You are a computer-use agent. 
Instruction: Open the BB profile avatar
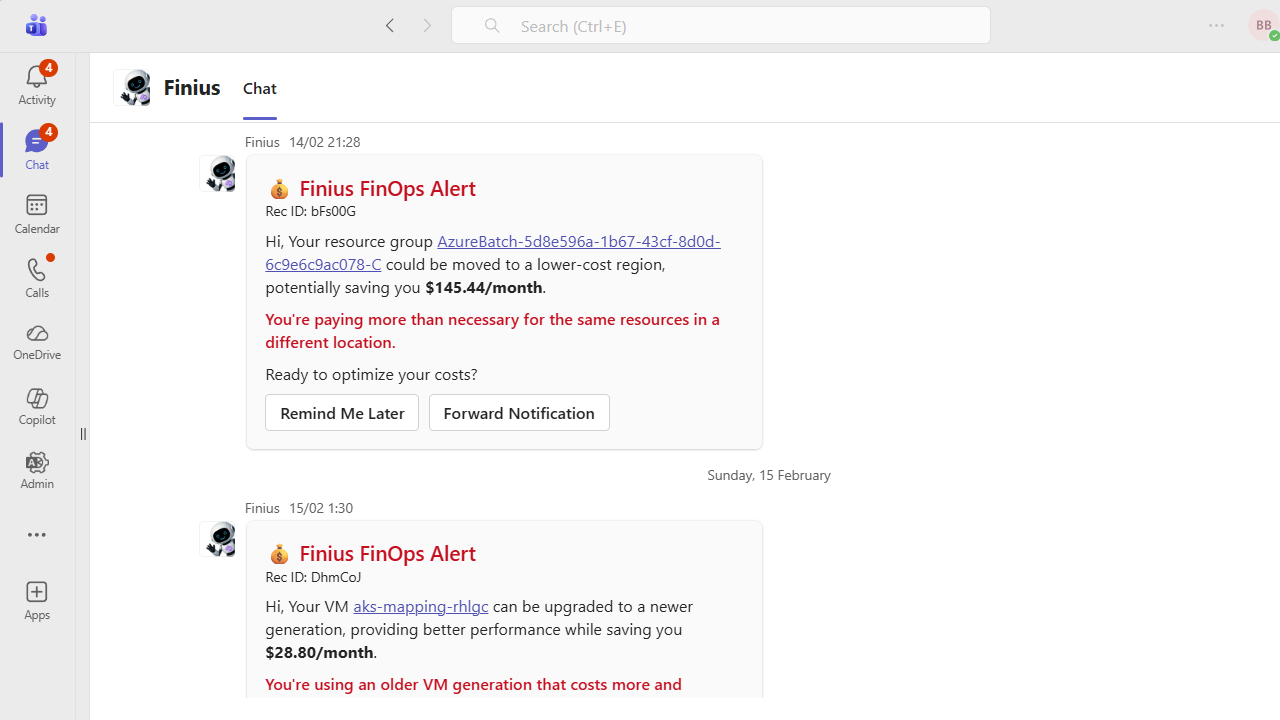[x=1263, y=25]
